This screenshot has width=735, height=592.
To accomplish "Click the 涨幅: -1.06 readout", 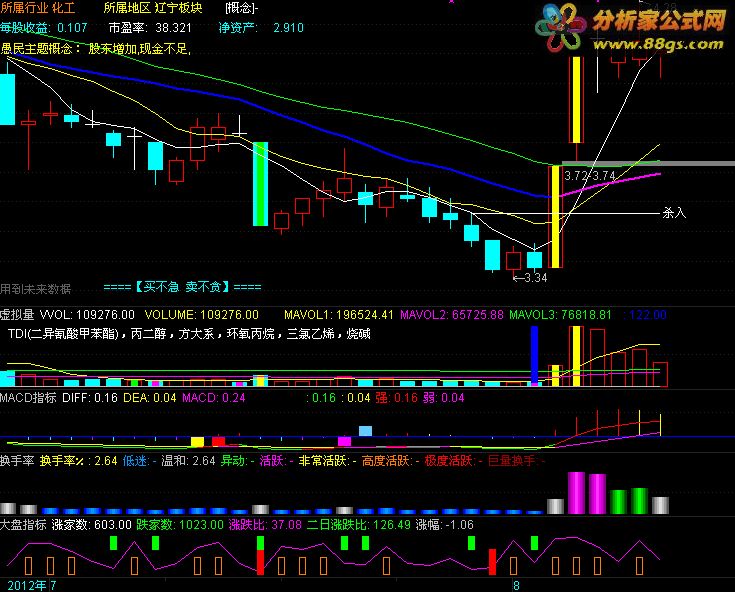I will point(445,525).
